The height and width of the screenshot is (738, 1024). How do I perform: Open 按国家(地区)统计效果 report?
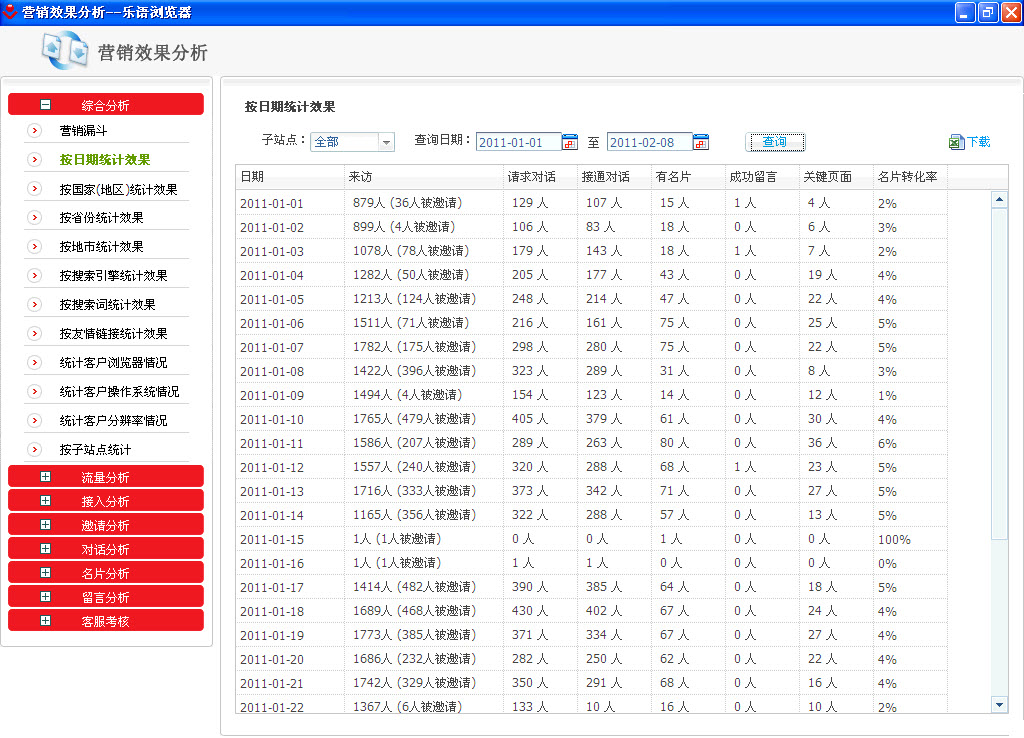118,189
